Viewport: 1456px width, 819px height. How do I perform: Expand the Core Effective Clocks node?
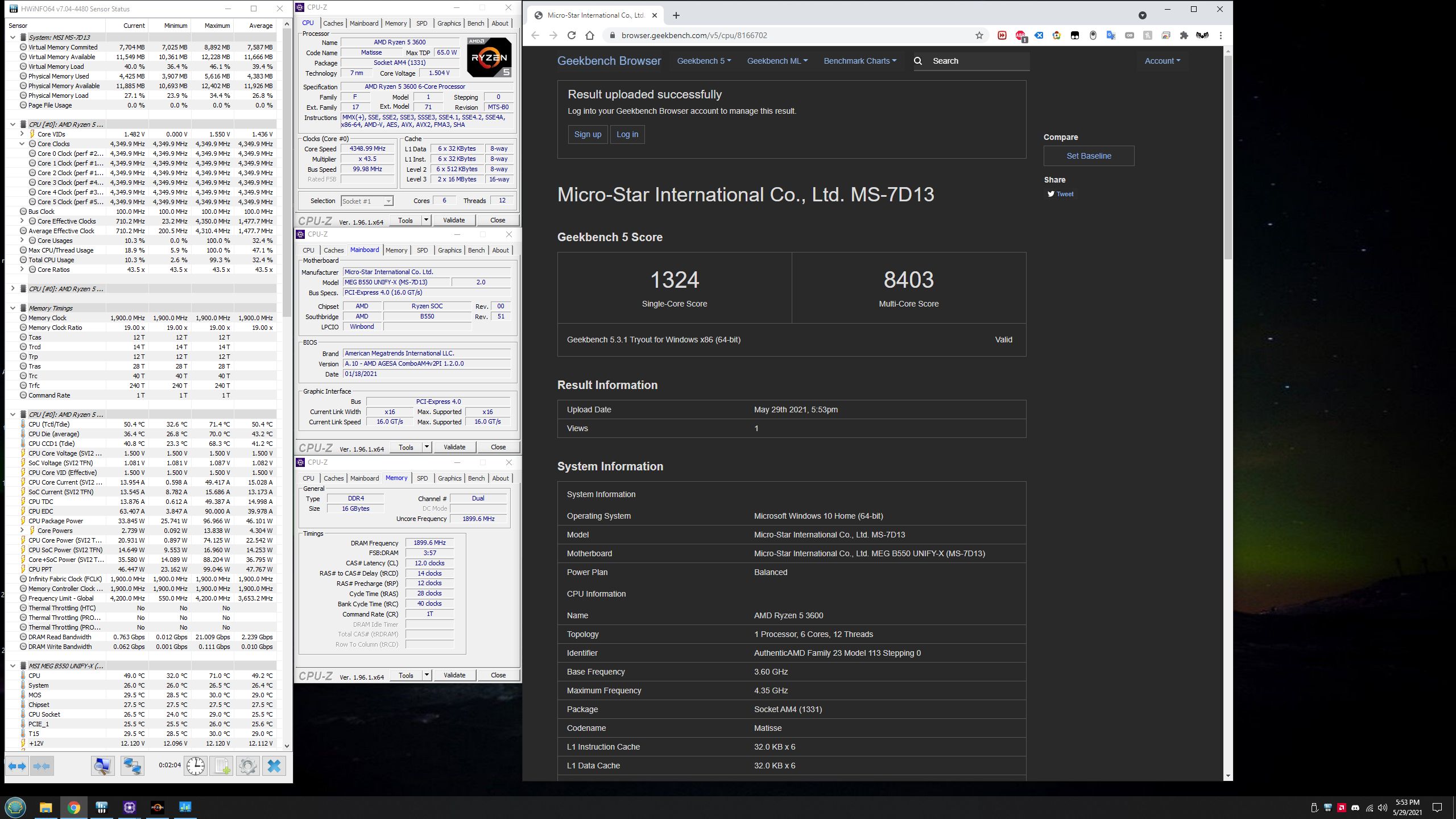click(x=22, y=221)
